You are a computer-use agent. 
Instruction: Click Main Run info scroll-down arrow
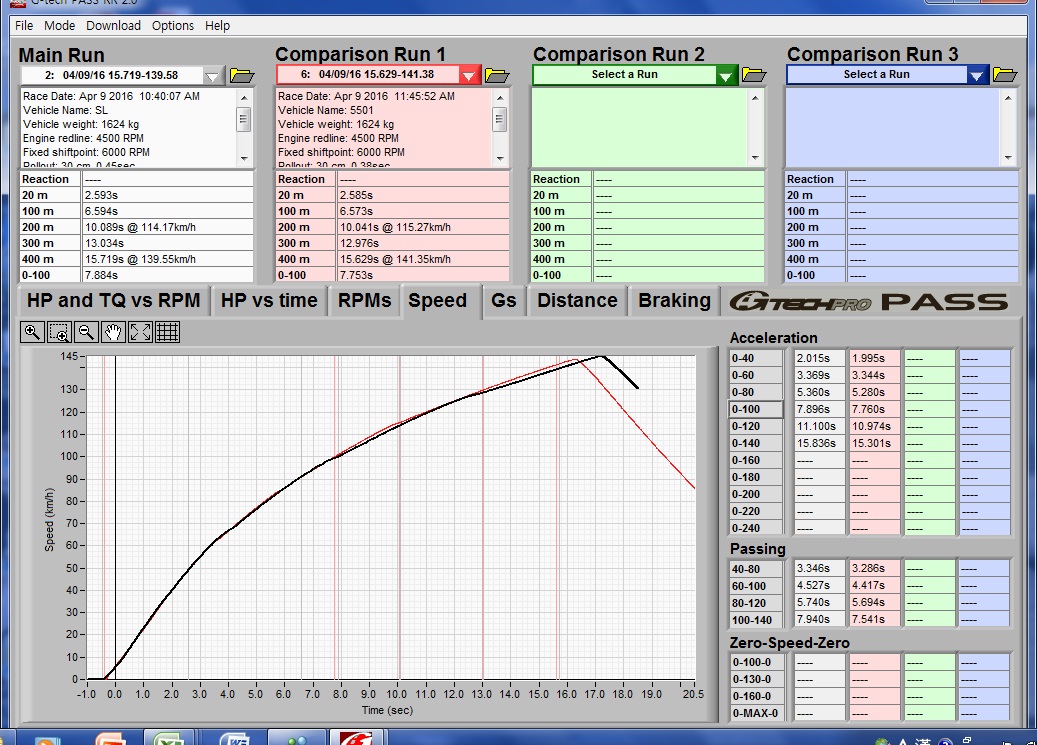coord(244,158)
